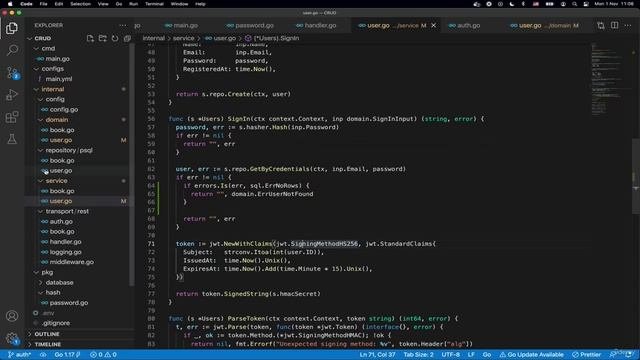Open the Testing flask view

(12, 139)
